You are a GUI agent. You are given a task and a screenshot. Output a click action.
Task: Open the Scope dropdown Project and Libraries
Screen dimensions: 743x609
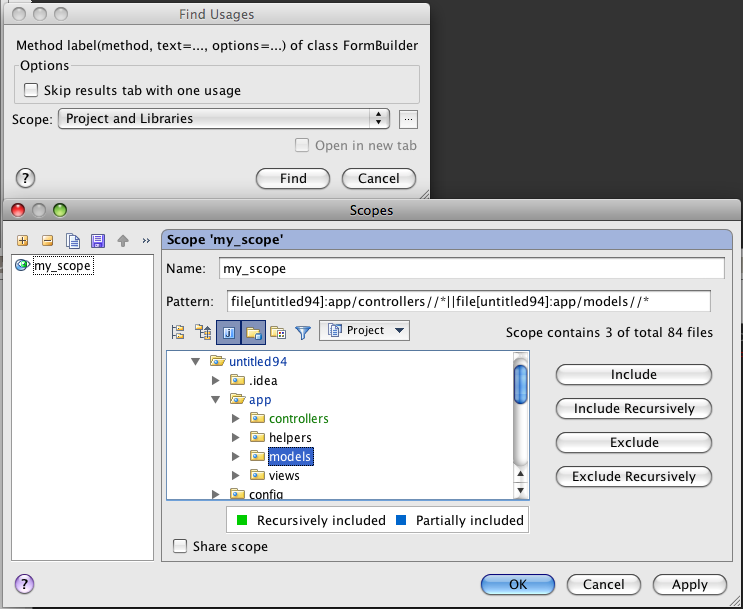pos(224,118)
